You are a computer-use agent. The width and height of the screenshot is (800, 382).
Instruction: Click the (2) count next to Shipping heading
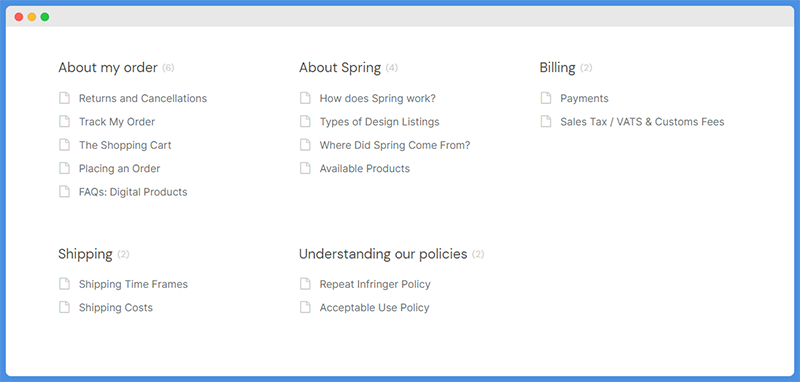123,254
